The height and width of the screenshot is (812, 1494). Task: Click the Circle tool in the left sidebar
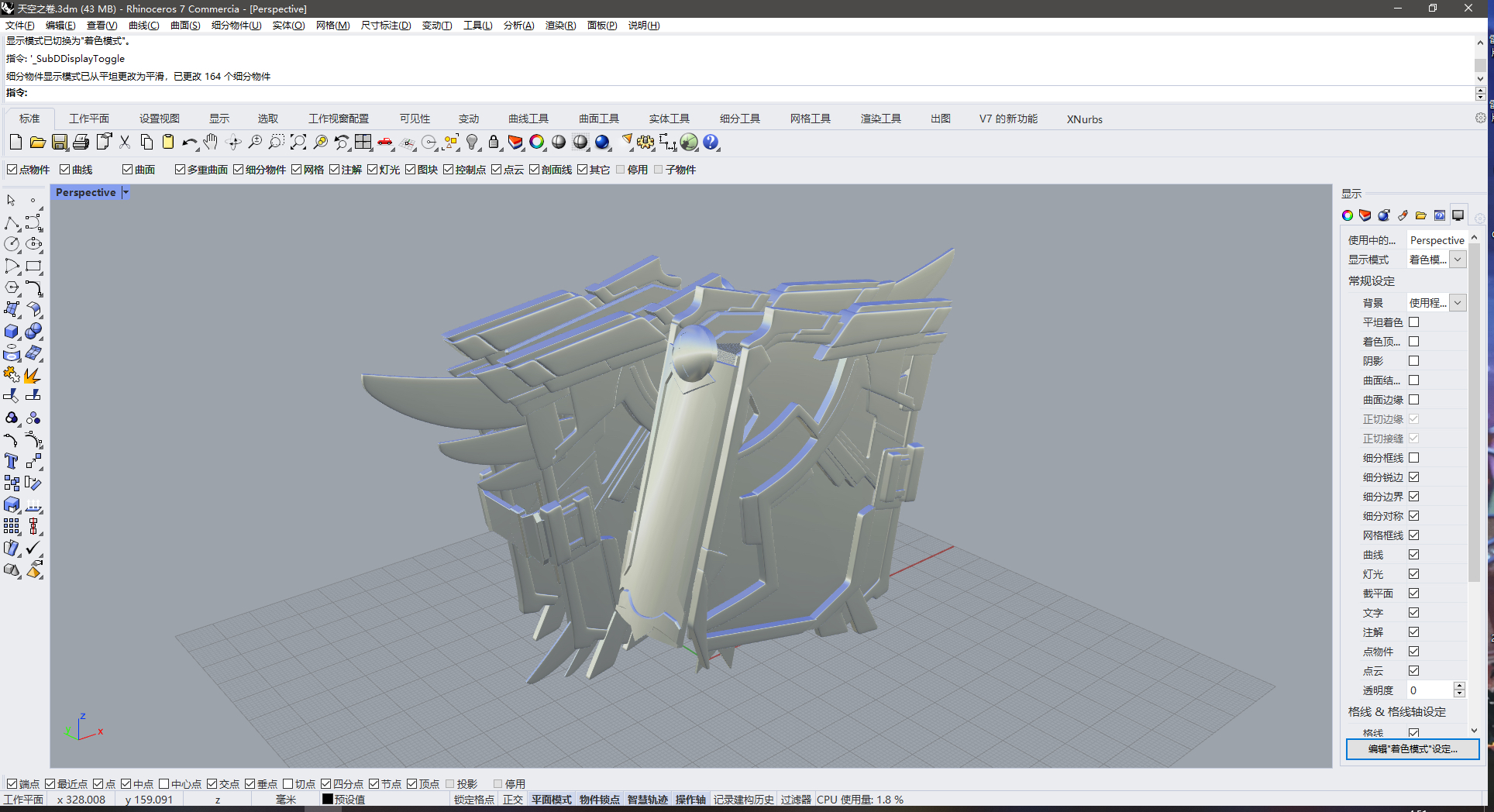(11, 243)
